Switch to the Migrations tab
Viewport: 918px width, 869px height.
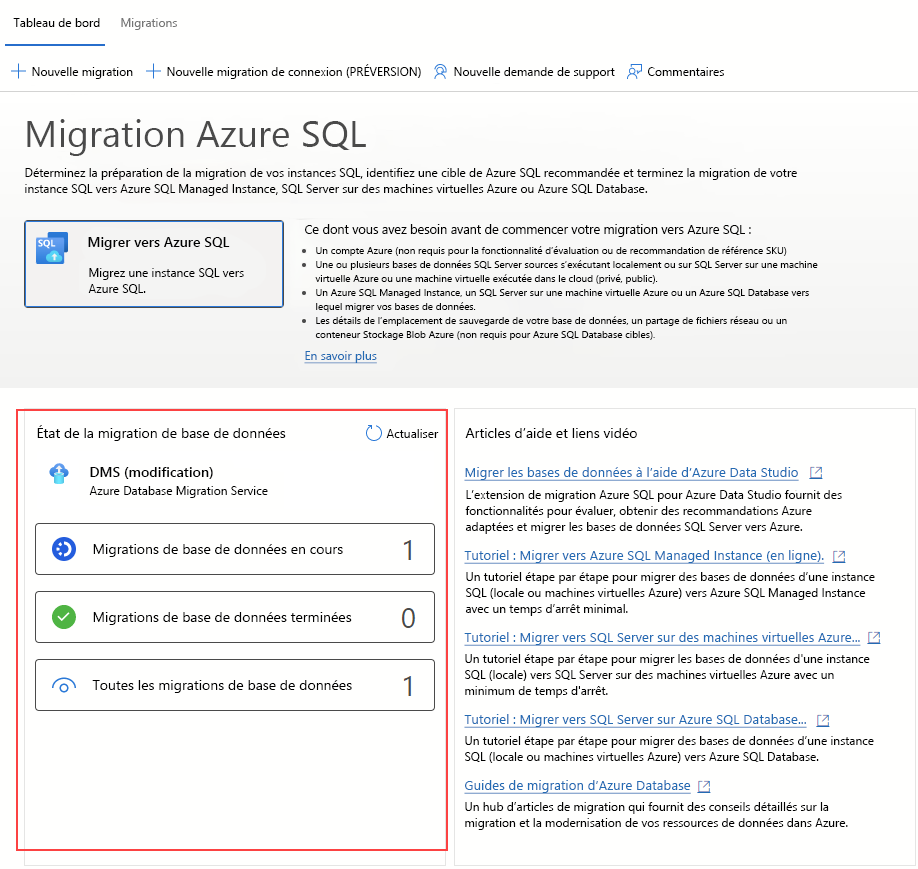(x=148, y=22)
